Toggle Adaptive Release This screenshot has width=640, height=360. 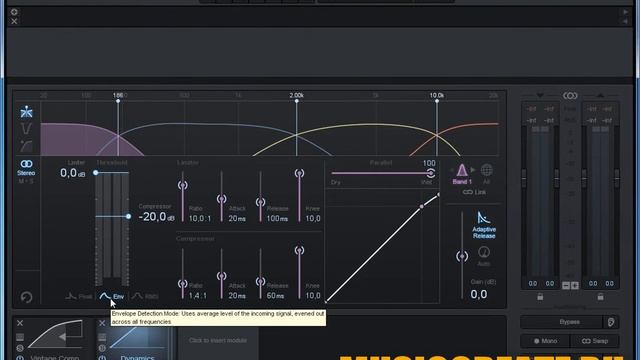484,225
